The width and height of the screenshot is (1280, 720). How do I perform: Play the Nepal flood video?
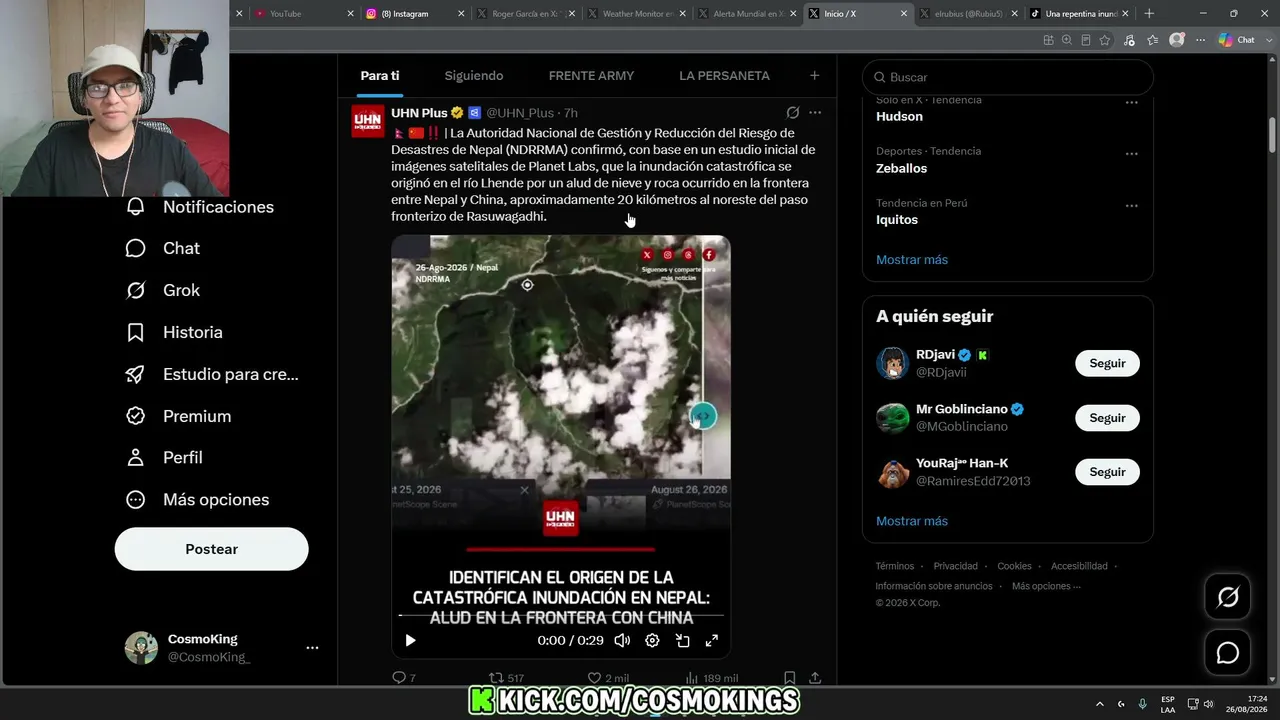pyautogui.click(x=410, y=641)
